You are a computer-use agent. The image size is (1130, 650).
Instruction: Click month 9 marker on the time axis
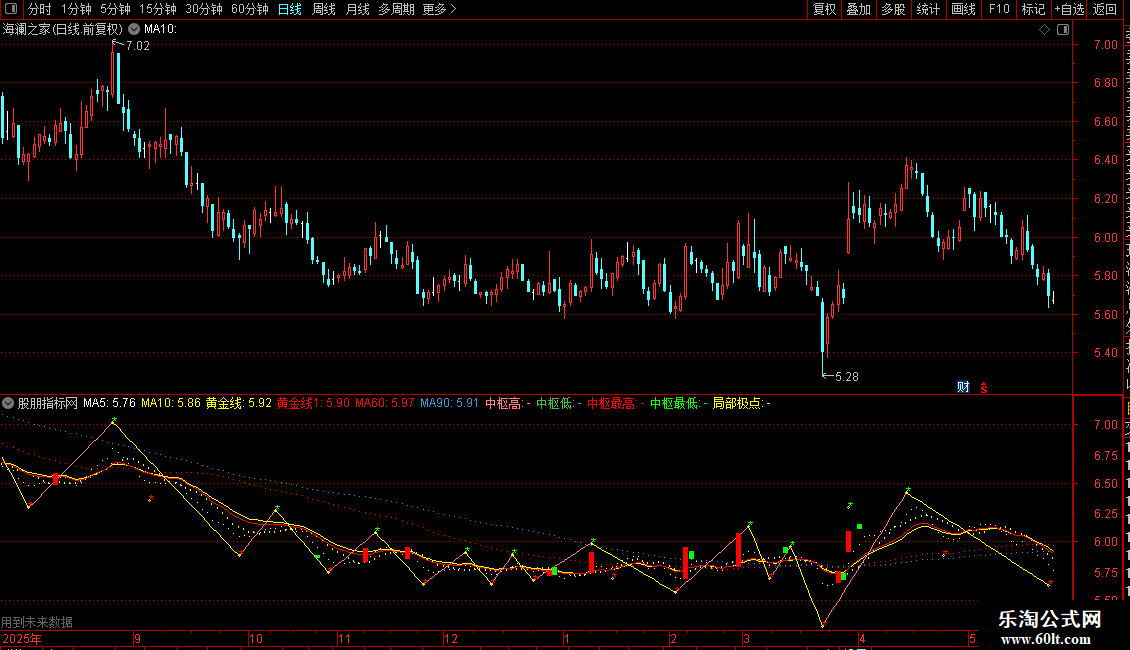[137, 638]
